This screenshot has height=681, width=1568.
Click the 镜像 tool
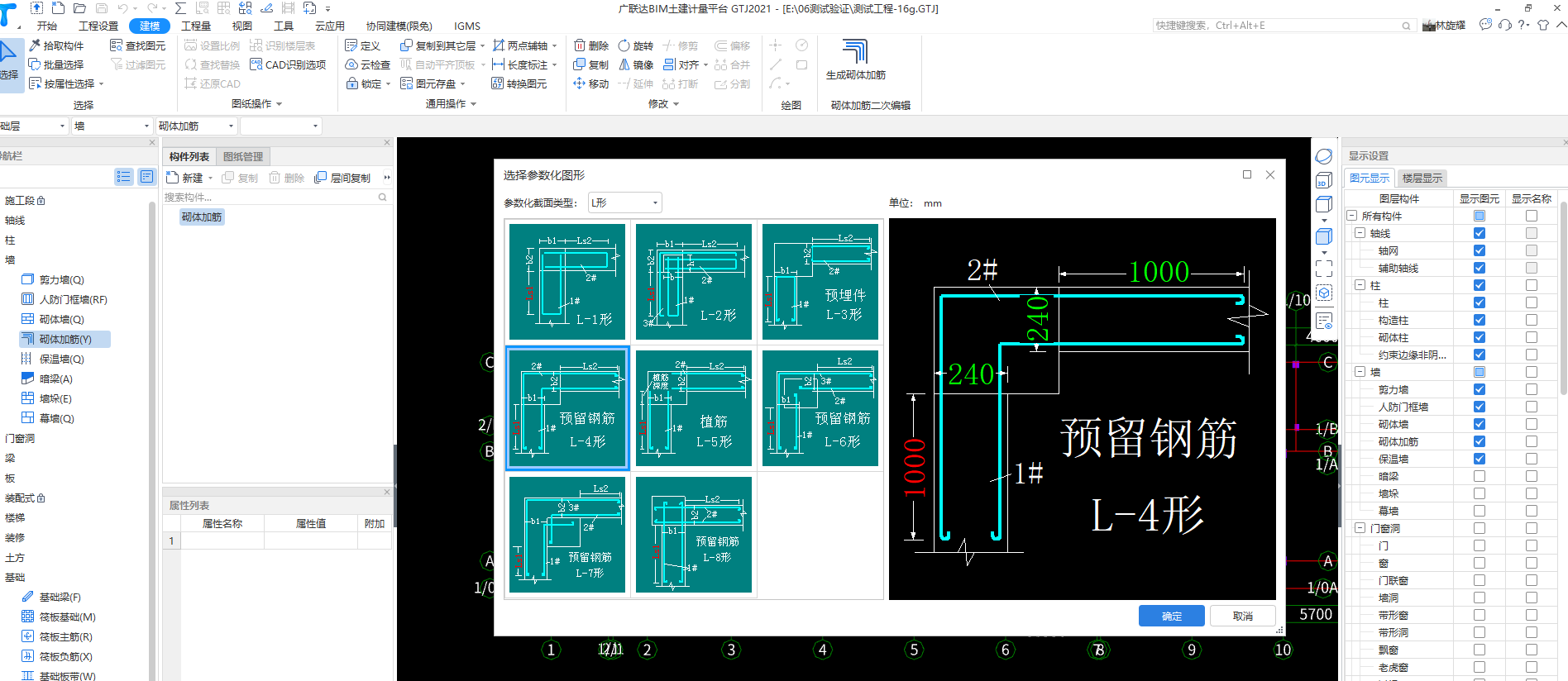pos(636,64)
